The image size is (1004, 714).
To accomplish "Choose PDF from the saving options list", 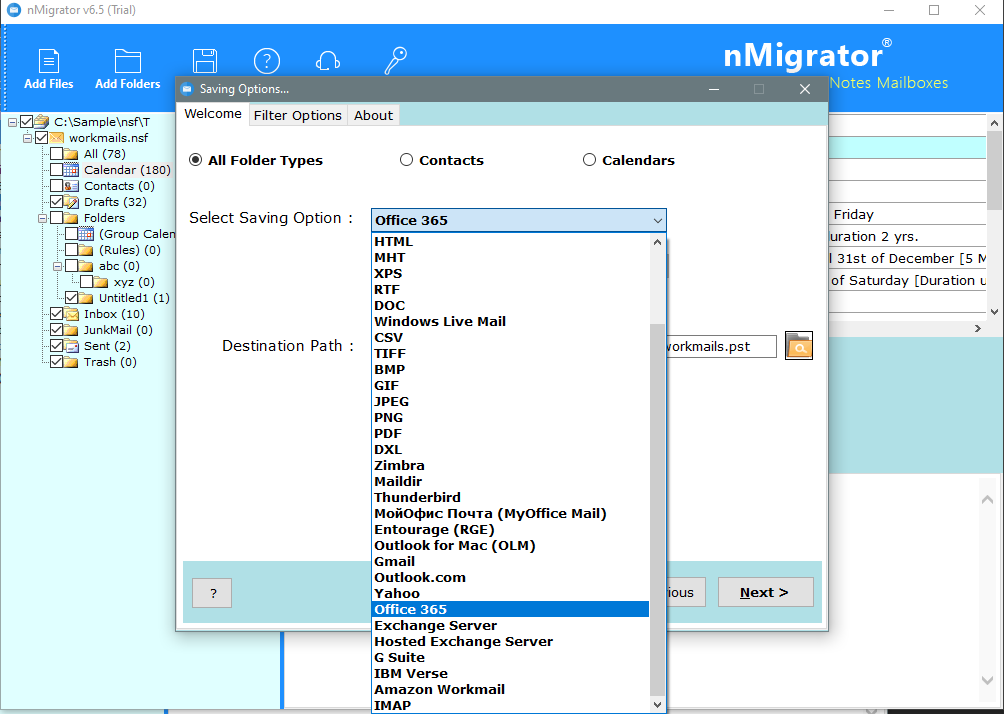I will [510, 434].
